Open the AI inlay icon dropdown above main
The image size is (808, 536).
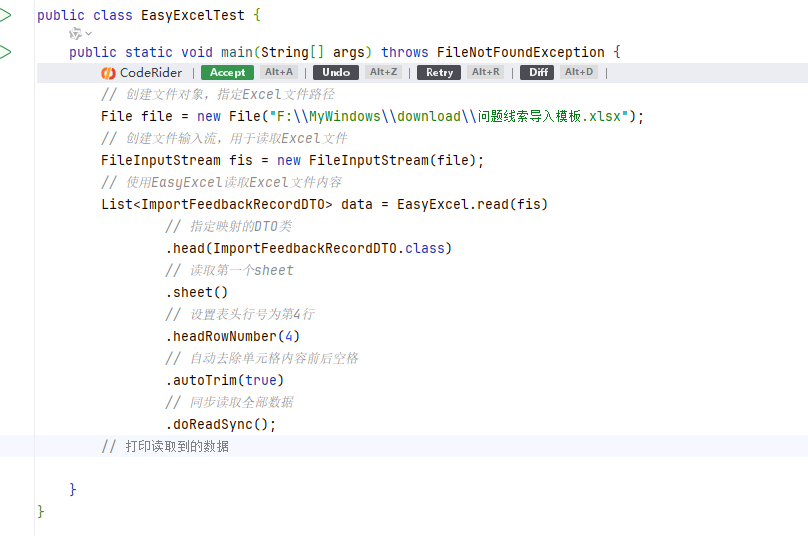(x=80, y=34)
